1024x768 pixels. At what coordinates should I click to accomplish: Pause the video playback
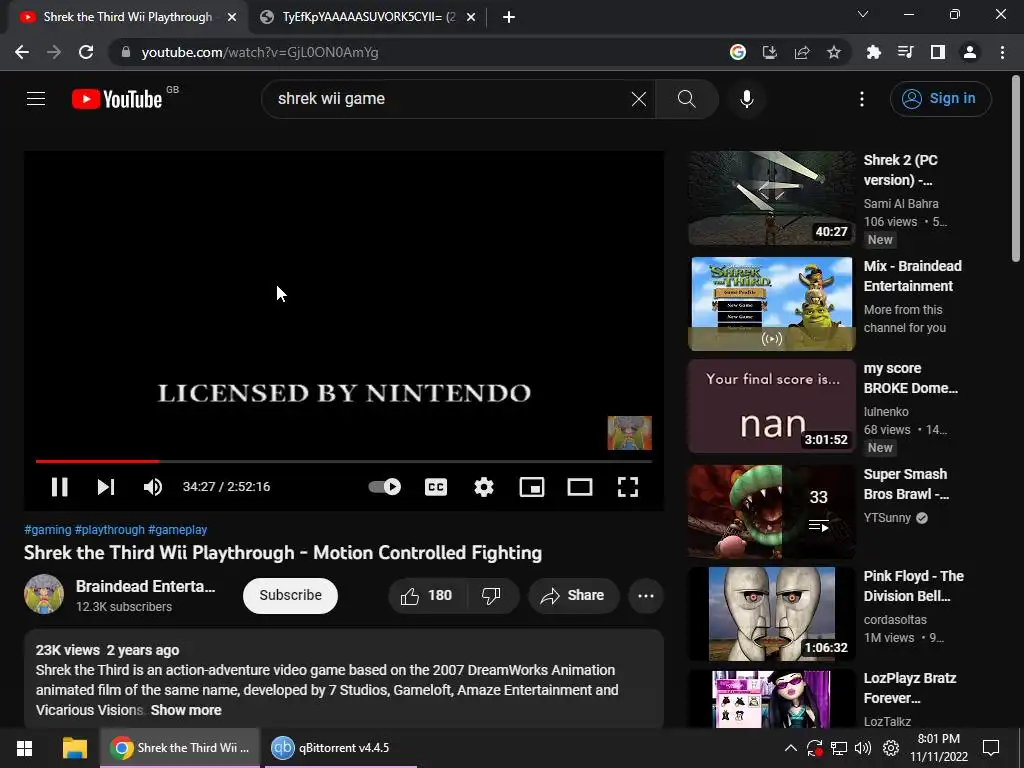[59, 487]
